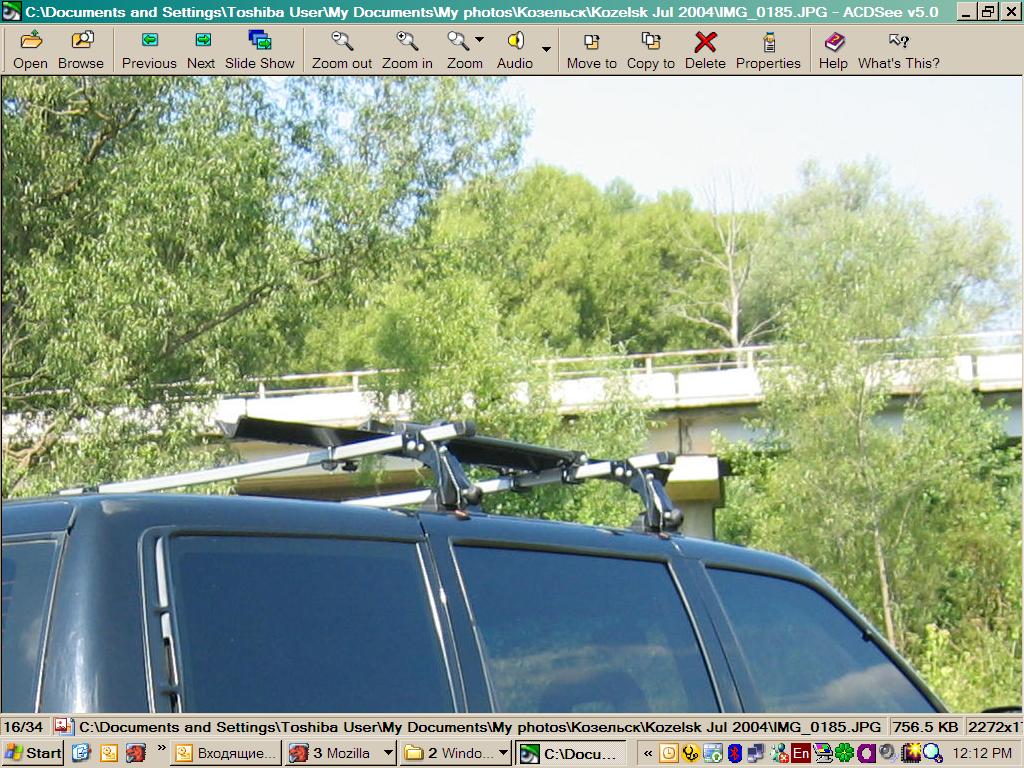This screenshot has height=768, width=1024.
Task: Expand the Audio dropdown arrow
Action: (x=546, y=49)
